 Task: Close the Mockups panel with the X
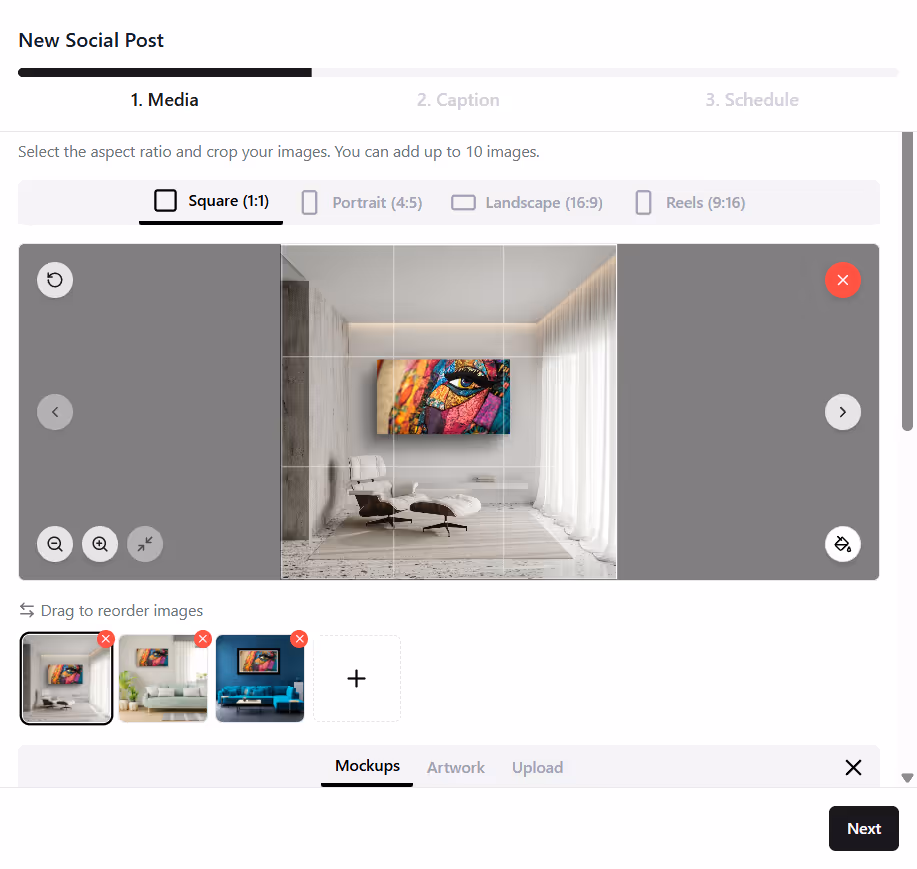pos(853,767)
